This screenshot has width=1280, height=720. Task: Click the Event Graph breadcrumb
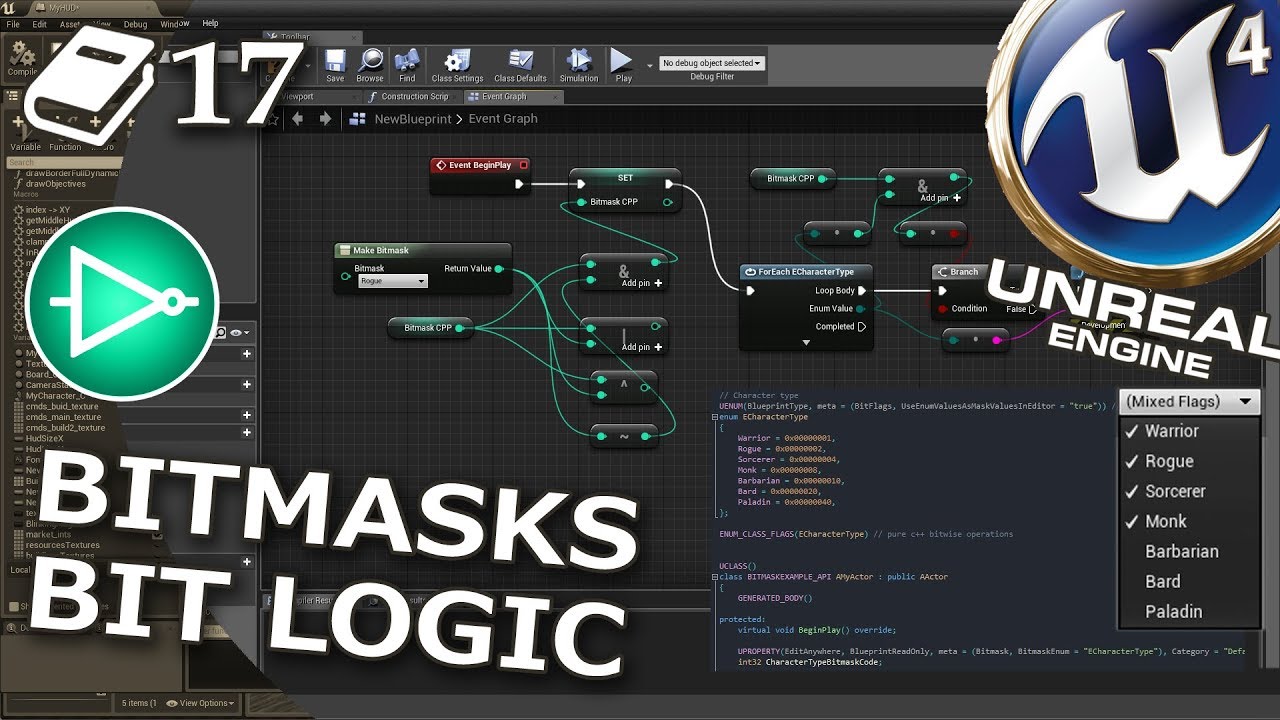coord(503,118)
